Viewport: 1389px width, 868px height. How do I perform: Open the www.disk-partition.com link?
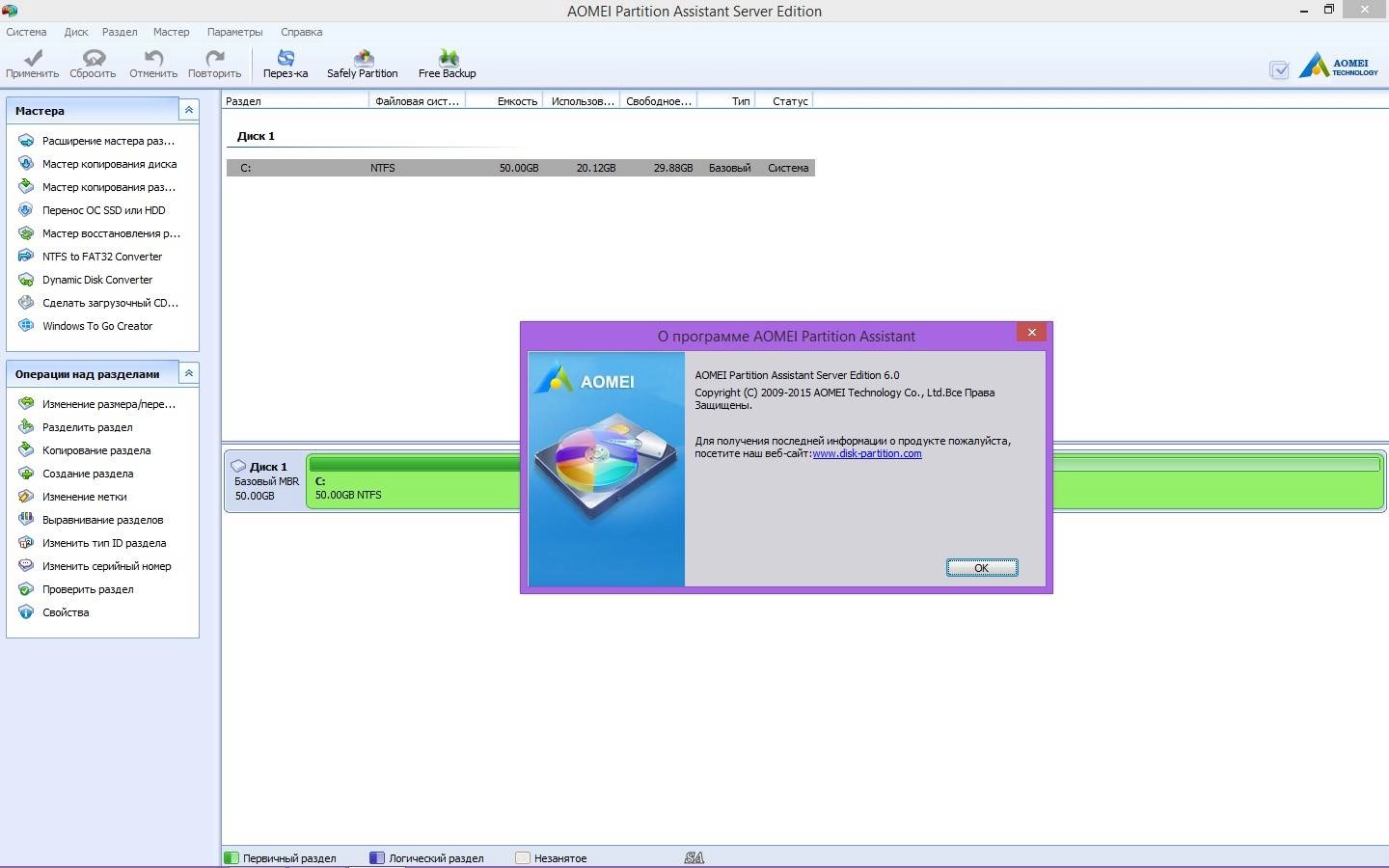tap(867, 453)
